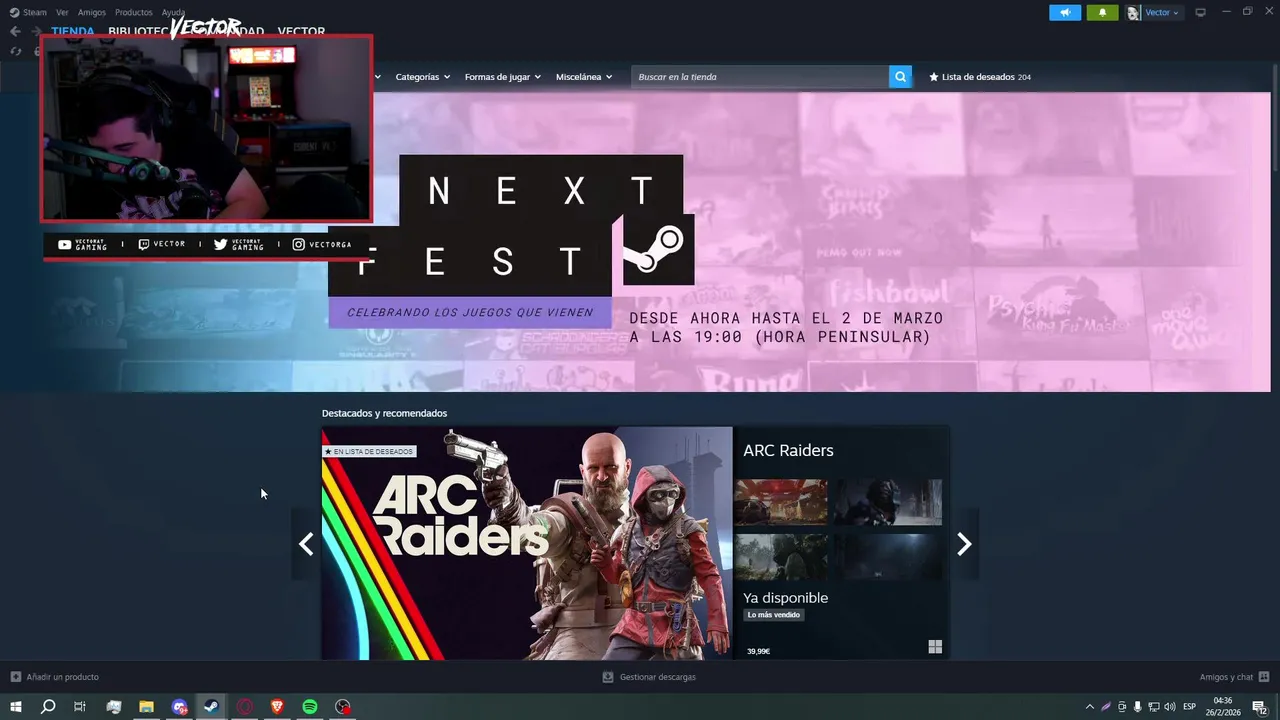Viewport: 1280px width, 720px height.
Task: Open the Ayuda menu
Action: [173, 12]
